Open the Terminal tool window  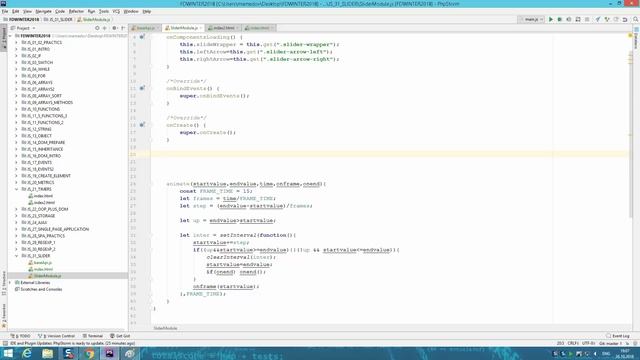pyautogui.click(x=93, y=336)
